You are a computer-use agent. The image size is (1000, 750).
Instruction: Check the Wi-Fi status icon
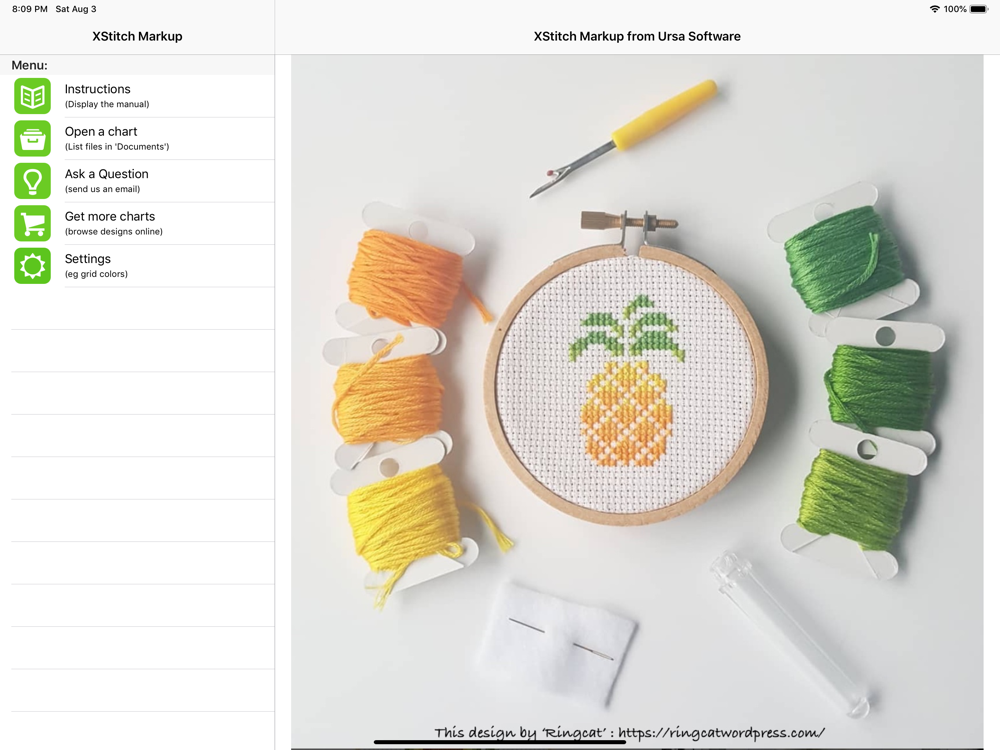click(934, 9)
